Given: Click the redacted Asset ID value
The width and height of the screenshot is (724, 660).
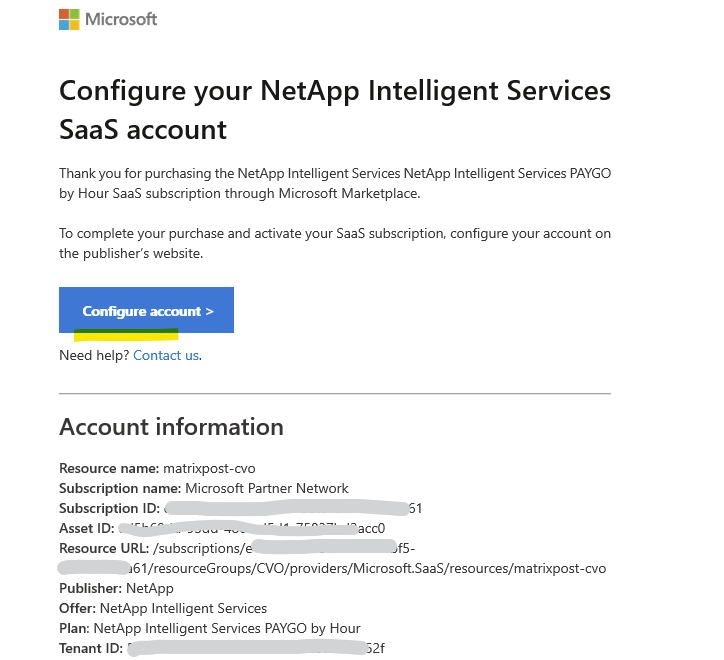Looking at the screenshot, I should point(250,528).
